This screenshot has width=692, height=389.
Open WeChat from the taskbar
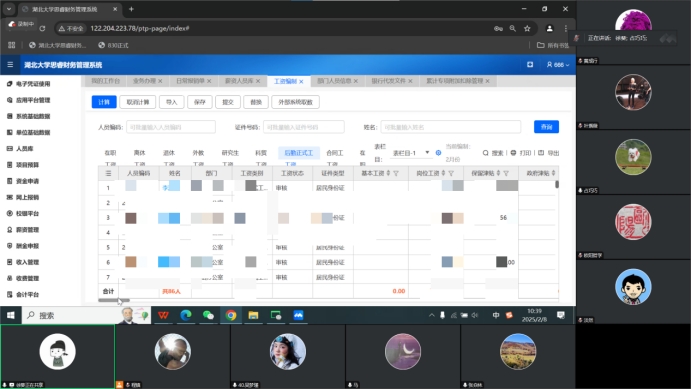(208, 315)
